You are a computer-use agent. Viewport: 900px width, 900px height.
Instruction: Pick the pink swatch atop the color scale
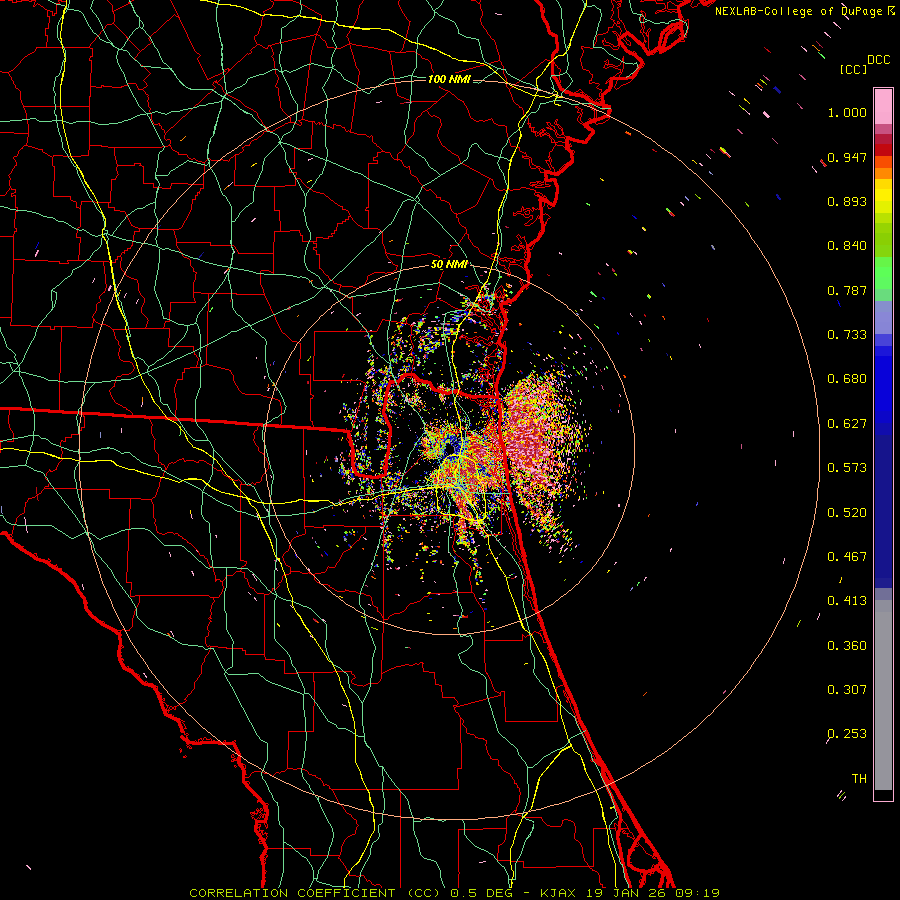pos(883,106)
